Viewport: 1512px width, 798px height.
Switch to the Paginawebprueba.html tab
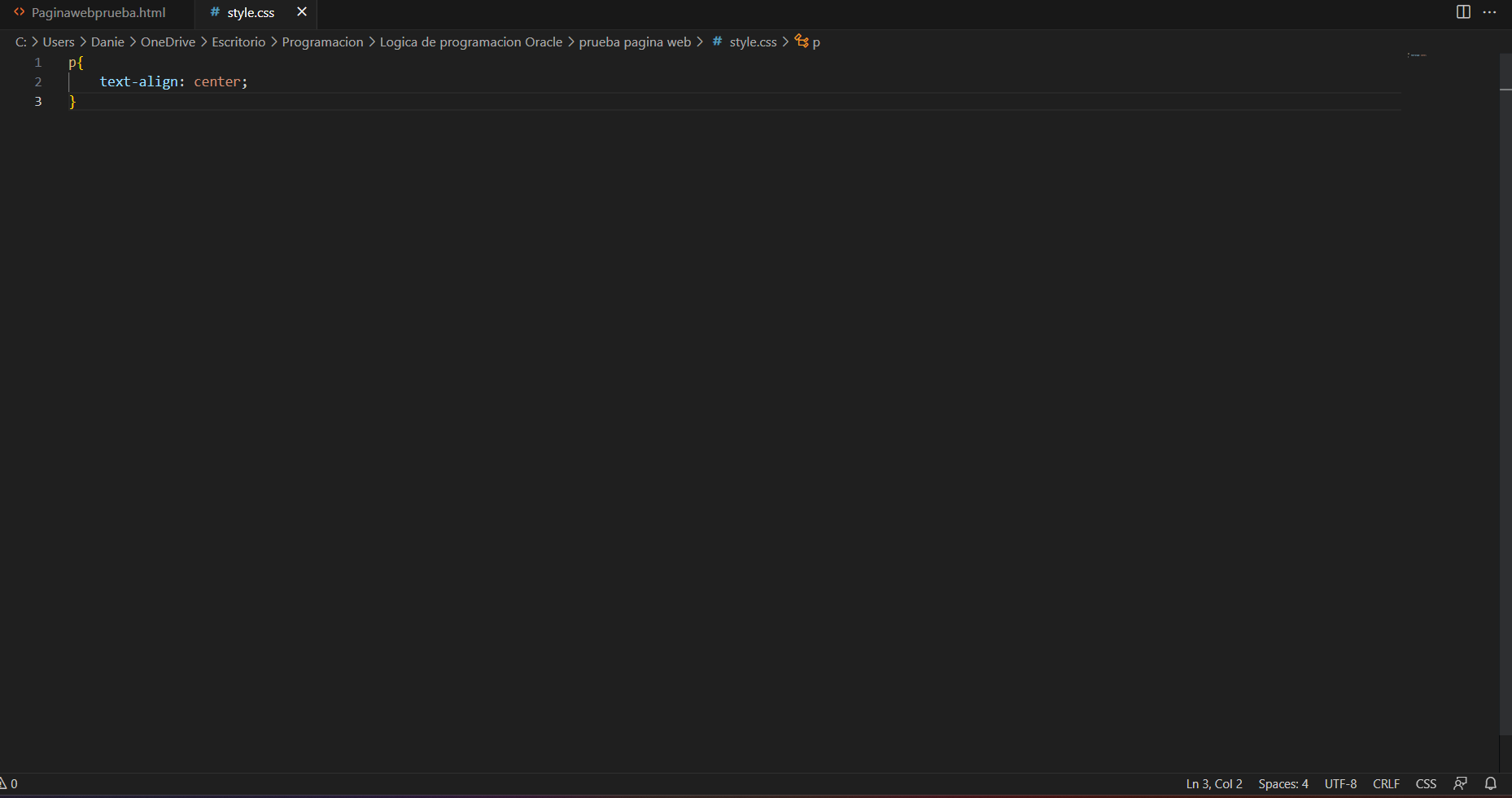pyautogui.click(x=98, y=13)
